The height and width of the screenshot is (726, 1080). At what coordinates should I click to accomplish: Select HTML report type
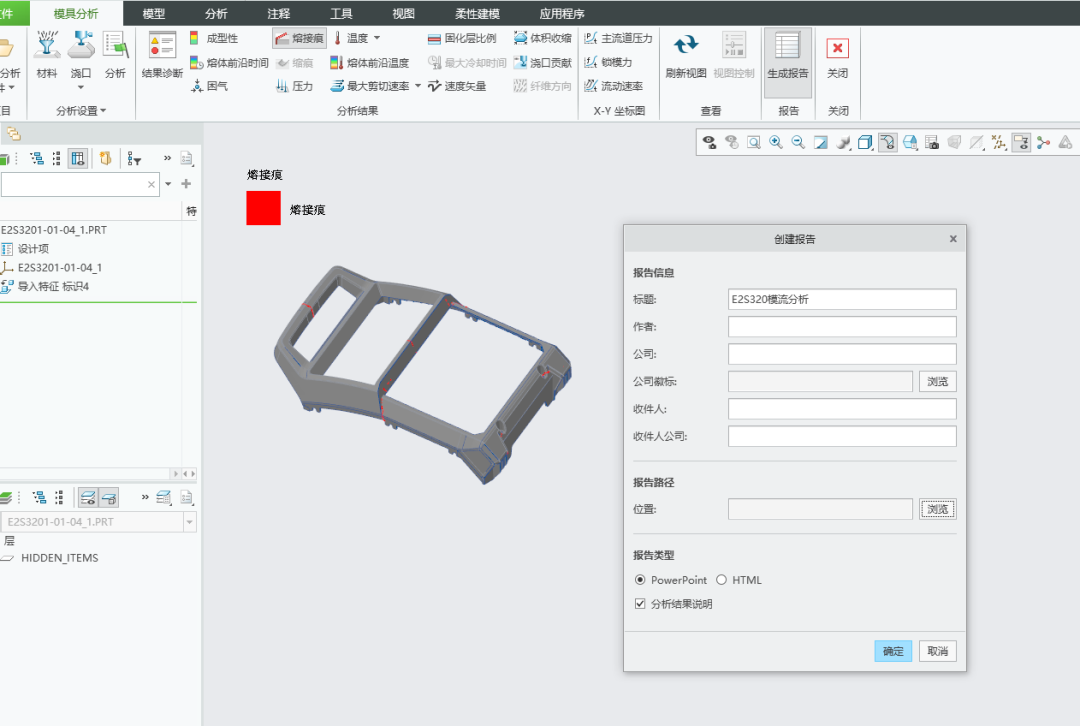[739, 580]
